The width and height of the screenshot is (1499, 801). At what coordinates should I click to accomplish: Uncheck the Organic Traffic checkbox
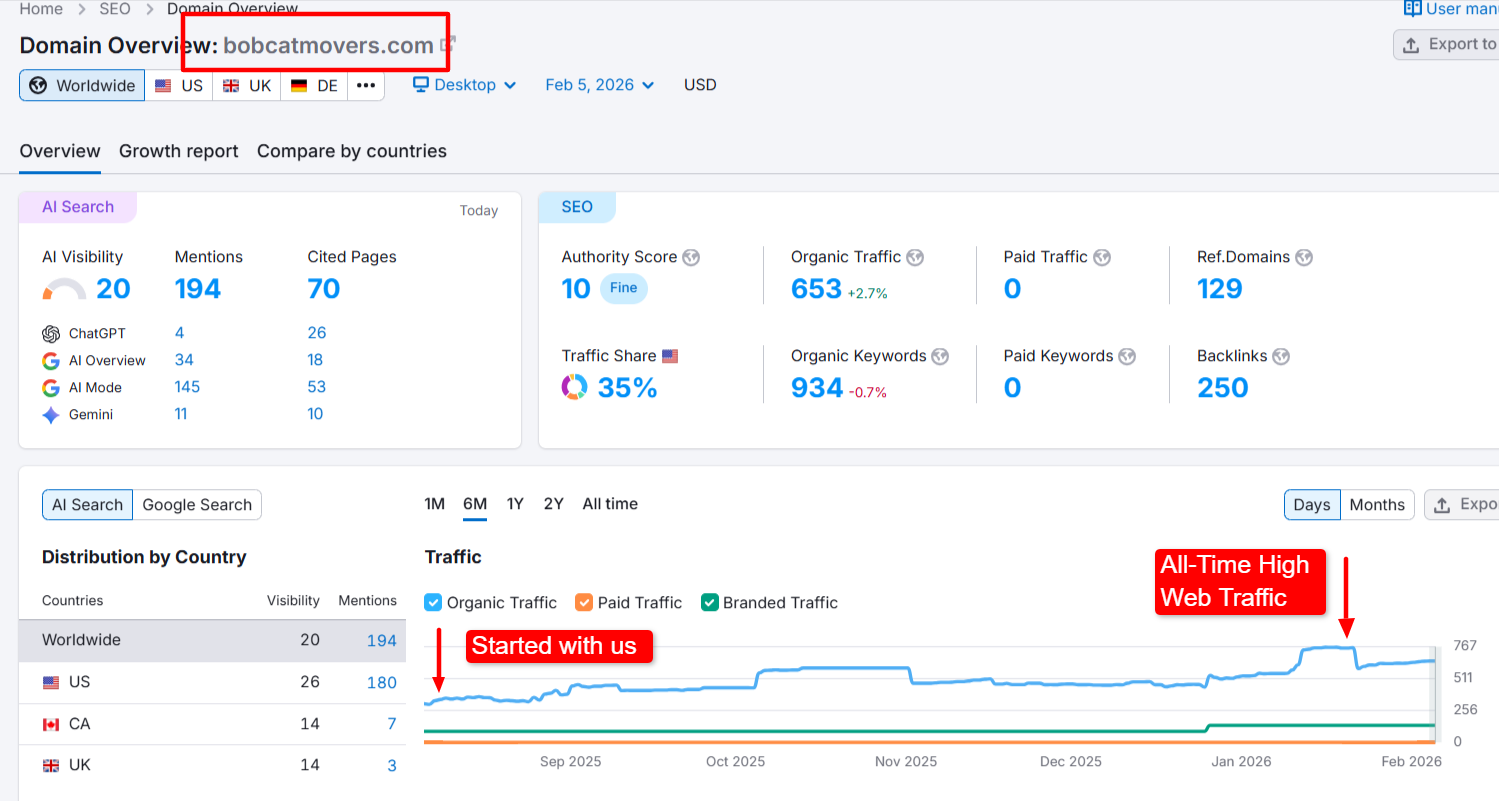(432, 602)
